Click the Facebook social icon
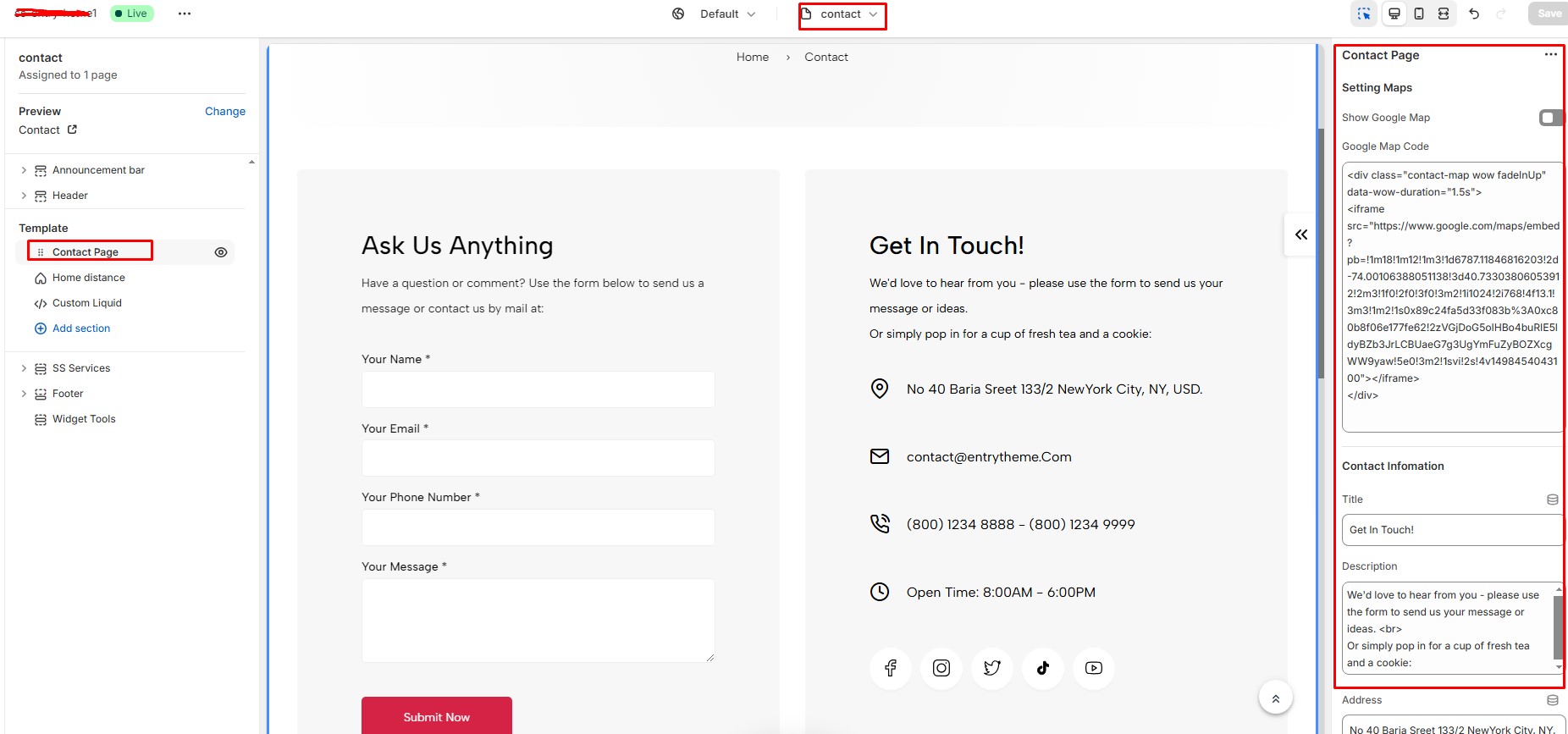This screenshot has height=734, width=1568. (x=890, y=668)
